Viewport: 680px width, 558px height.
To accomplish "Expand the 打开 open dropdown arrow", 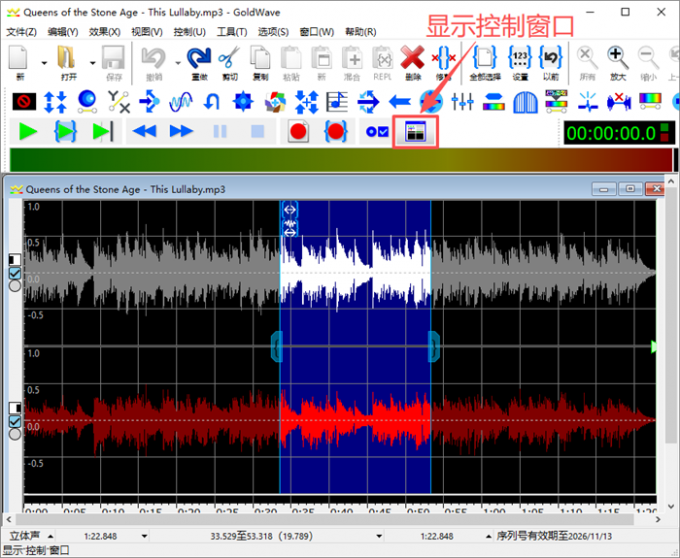I will (92, 63).
